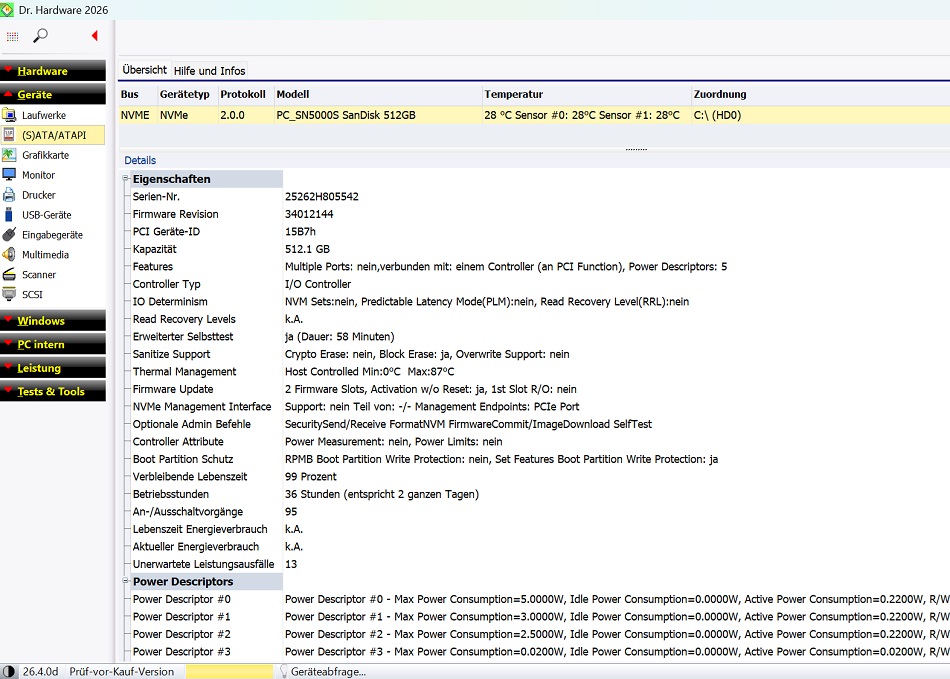
Task: Expand the PC intern section
Action: click(x=53, y=344)
